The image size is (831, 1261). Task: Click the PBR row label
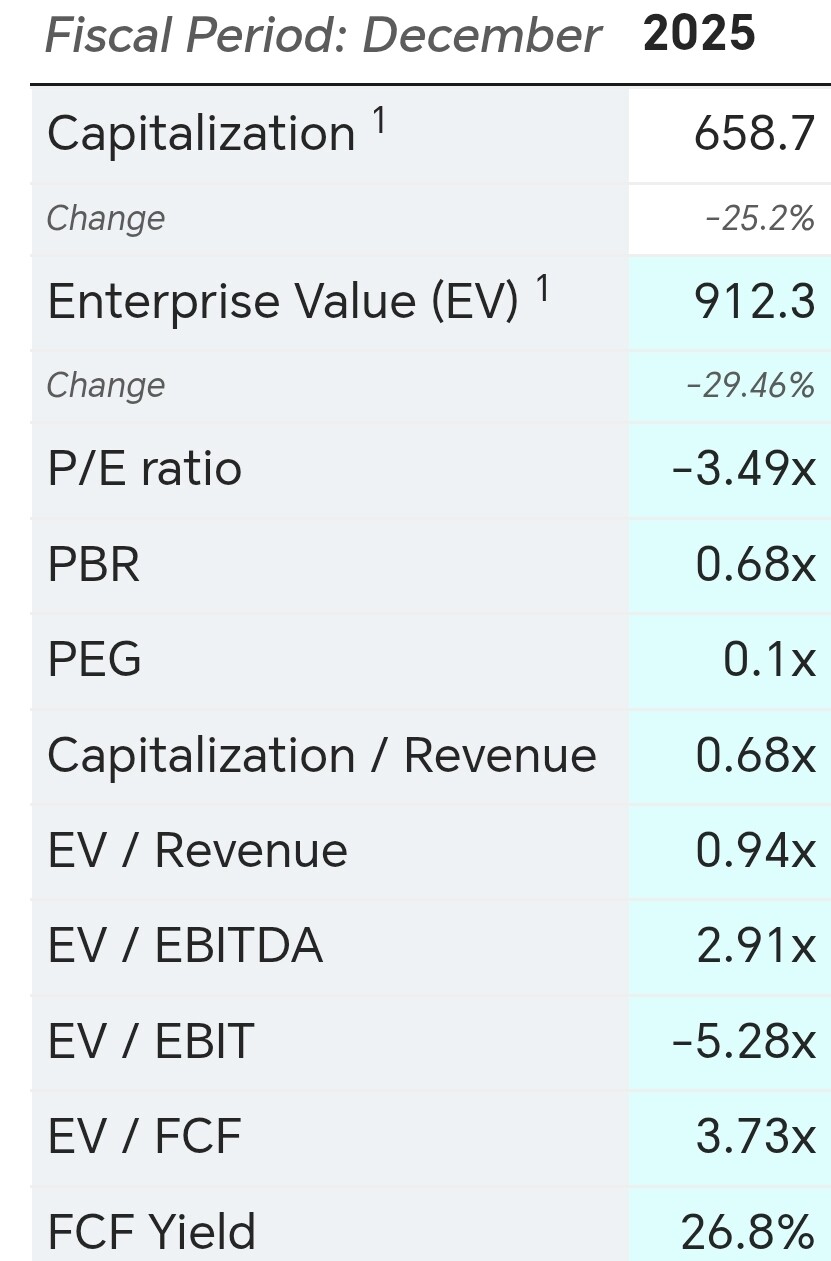(x=93, y=564)
